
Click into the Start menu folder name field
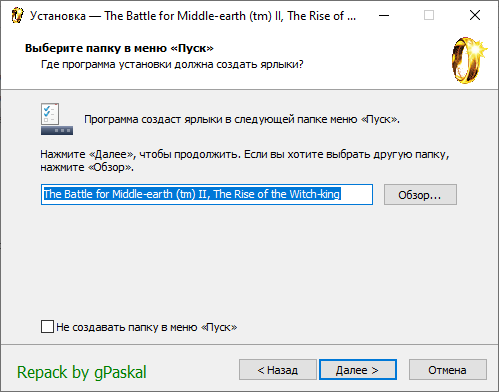click(207, 194)
